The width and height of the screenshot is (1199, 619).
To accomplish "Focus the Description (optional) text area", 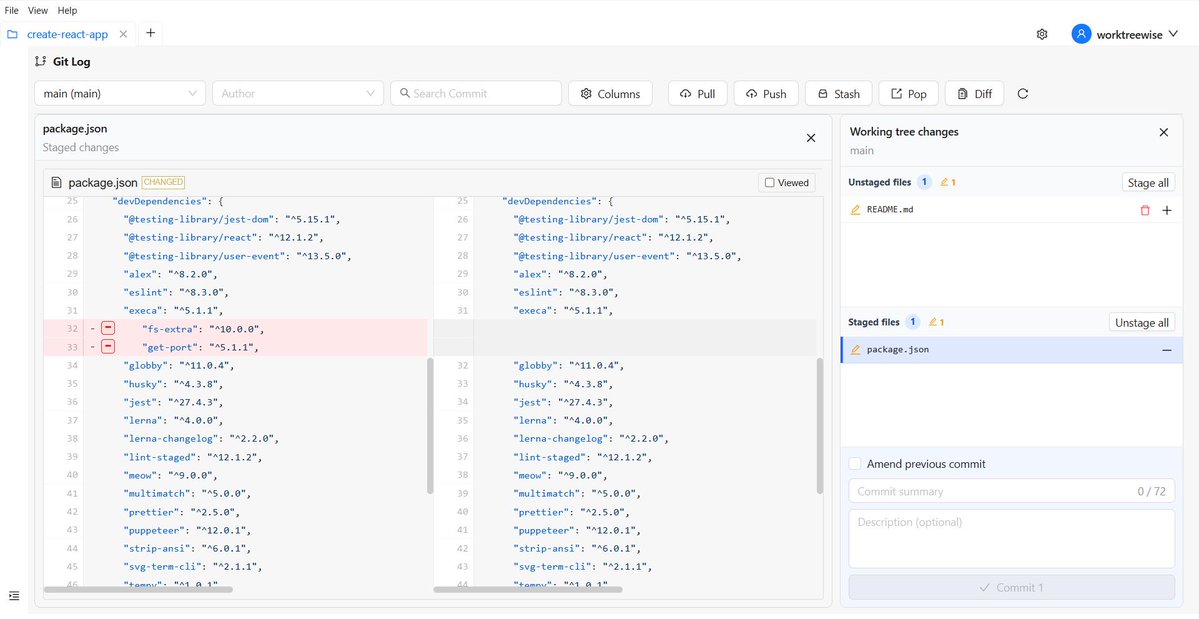I will tap(1012, 539).
